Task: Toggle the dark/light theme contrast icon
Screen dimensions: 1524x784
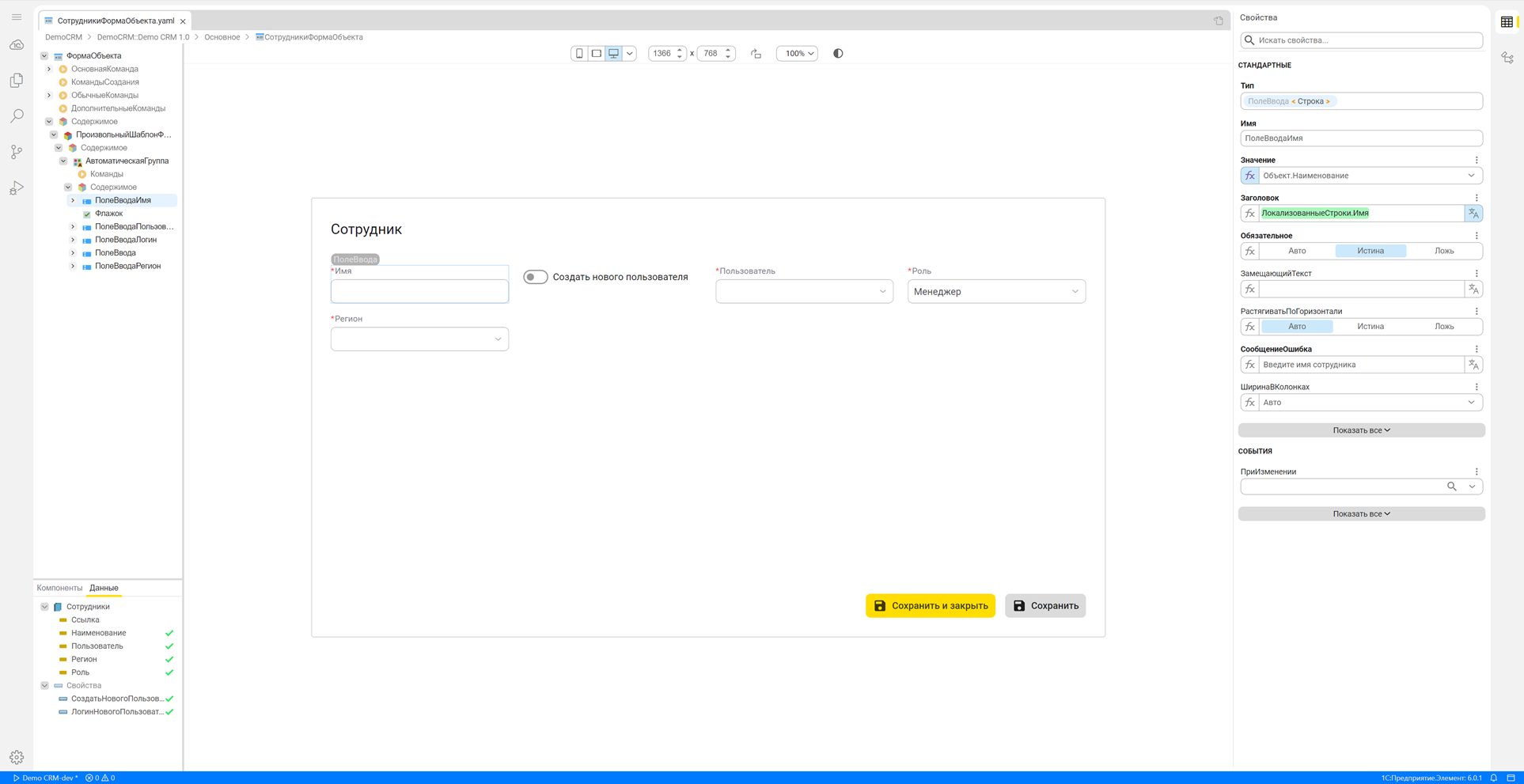Action: coord(838,54)
